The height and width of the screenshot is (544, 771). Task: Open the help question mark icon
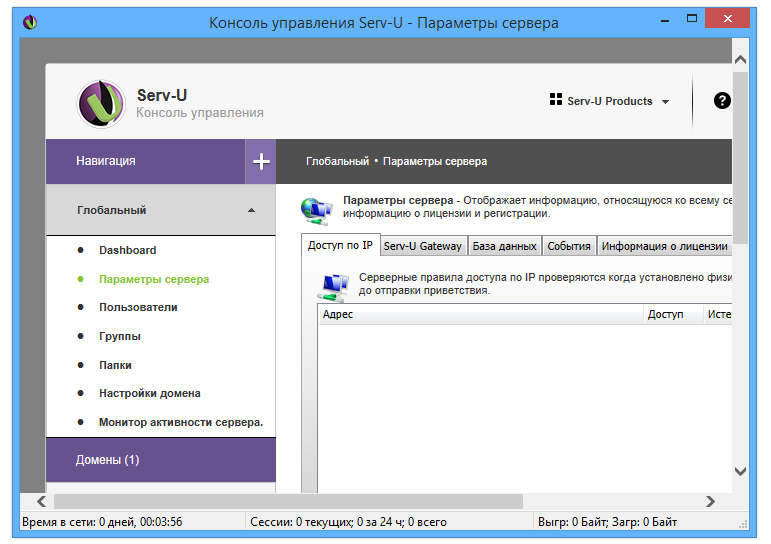coord(722,101)
